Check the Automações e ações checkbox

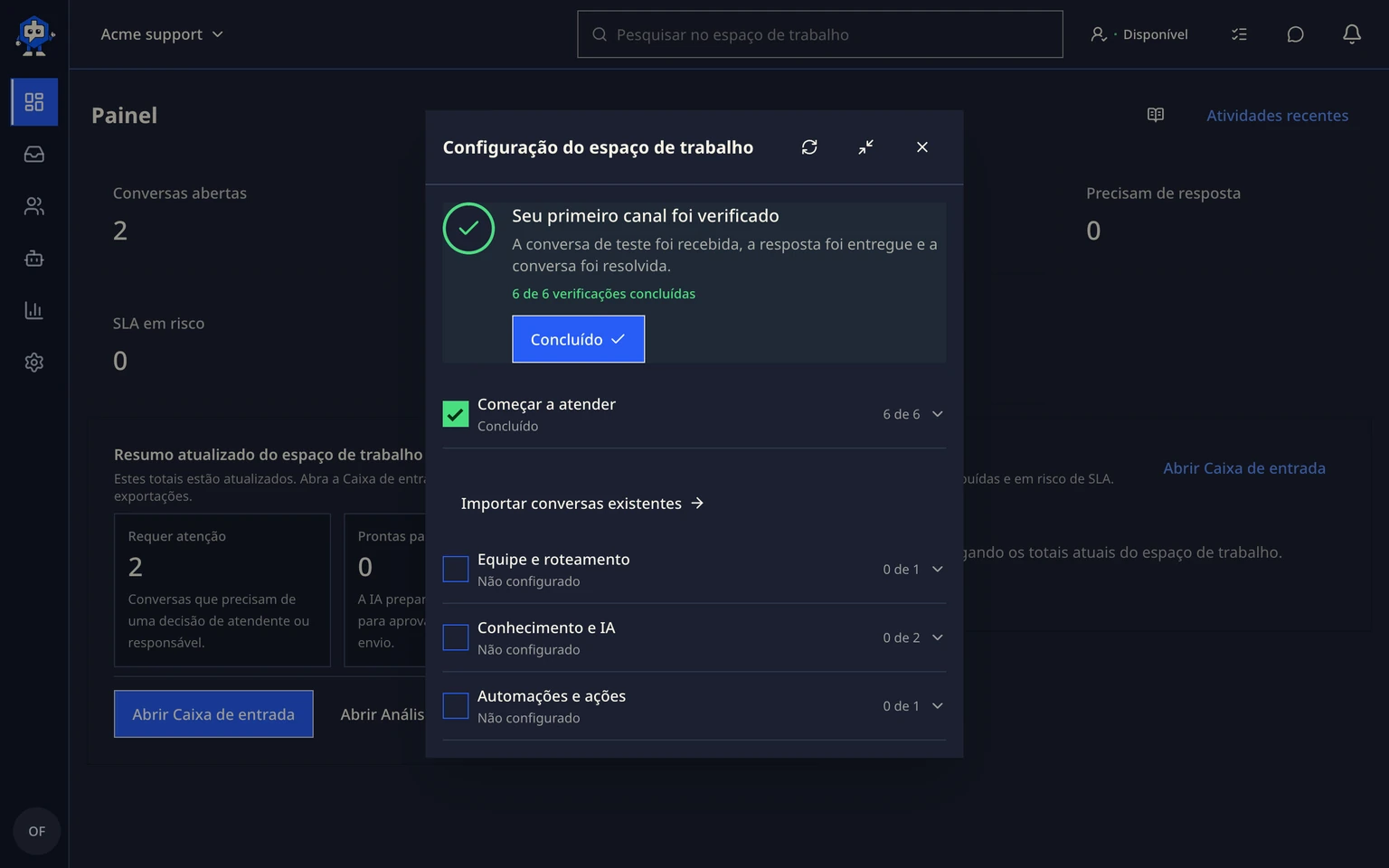[x=456, y=706]
